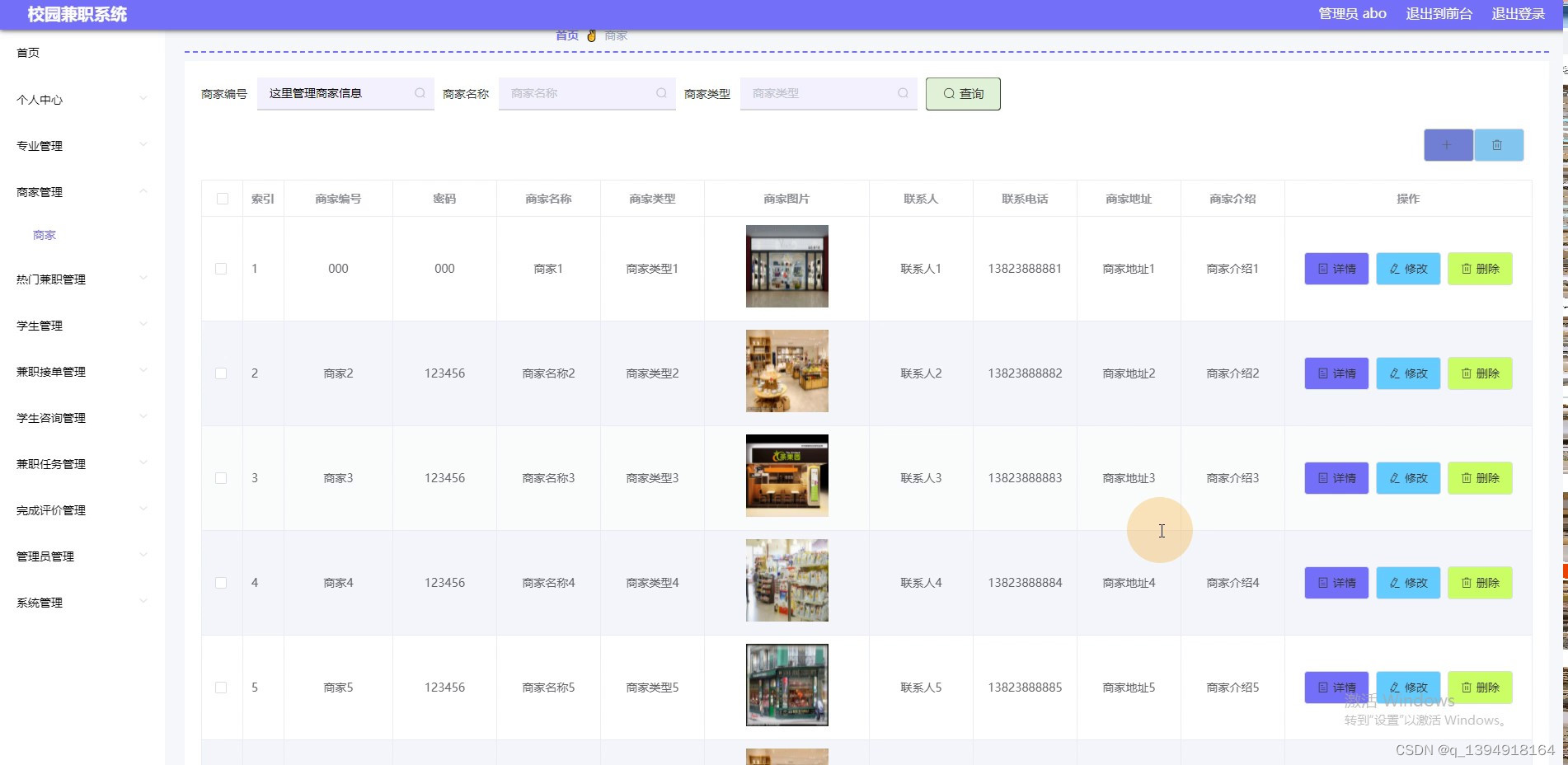Open 详情 for 商家名称2 row

click(x=1336, y=373)
